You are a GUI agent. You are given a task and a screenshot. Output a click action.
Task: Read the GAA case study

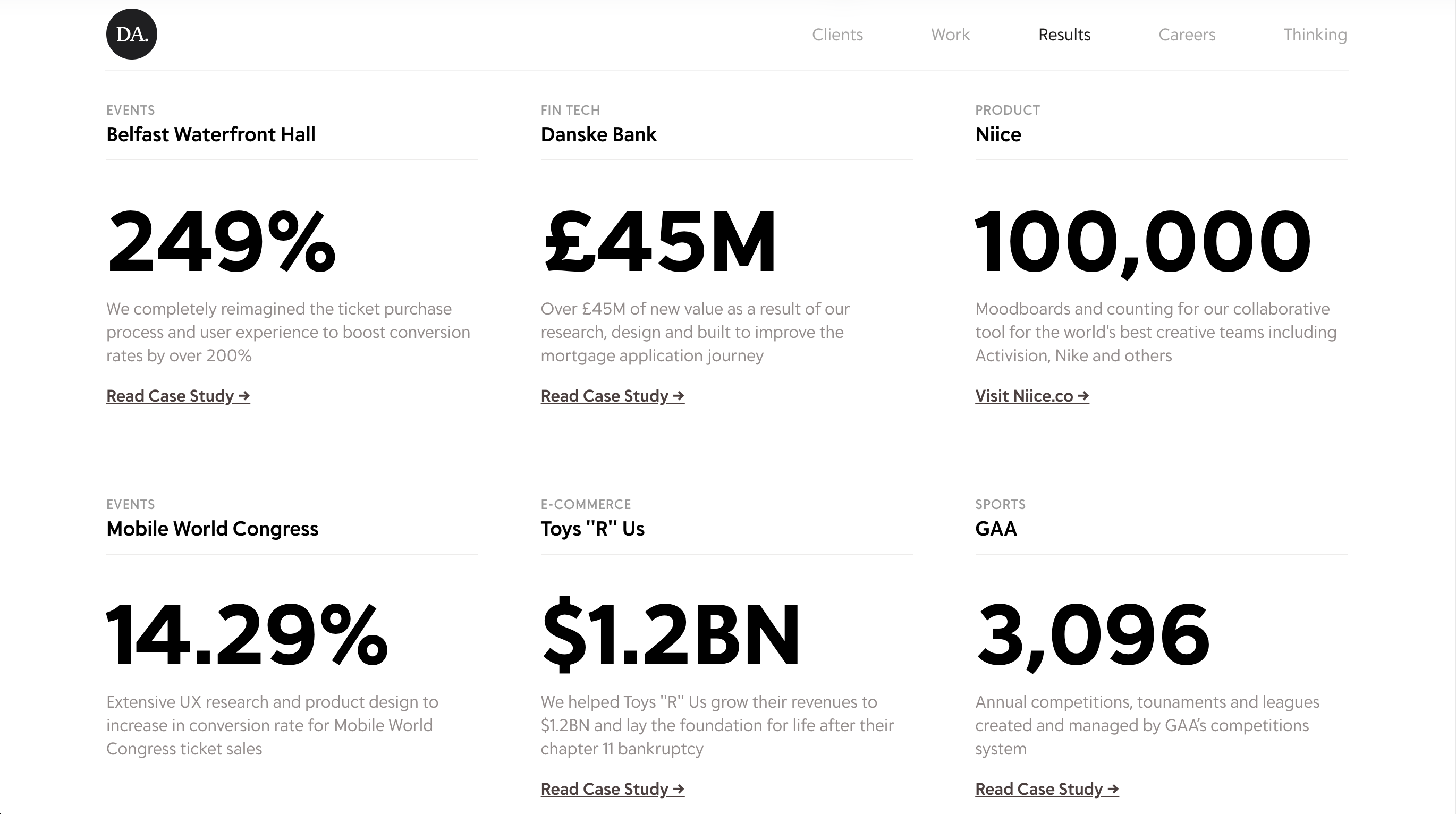click(1047, 788)
